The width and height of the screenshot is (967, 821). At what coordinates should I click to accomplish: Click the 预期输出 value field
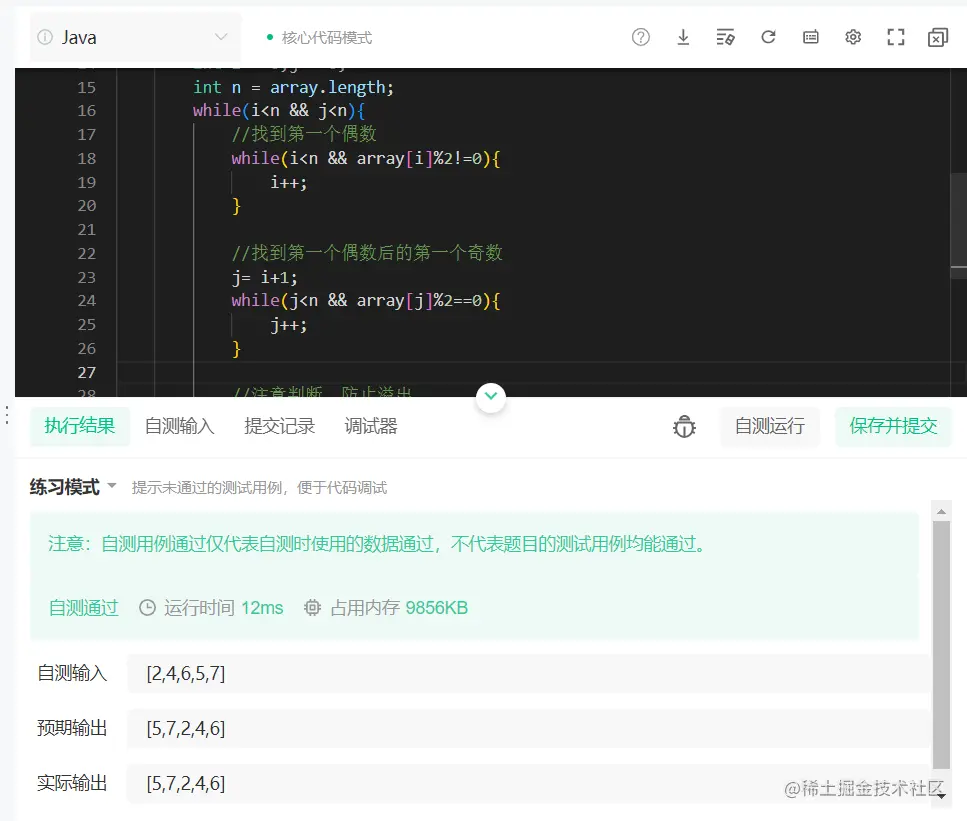(528, 728)
